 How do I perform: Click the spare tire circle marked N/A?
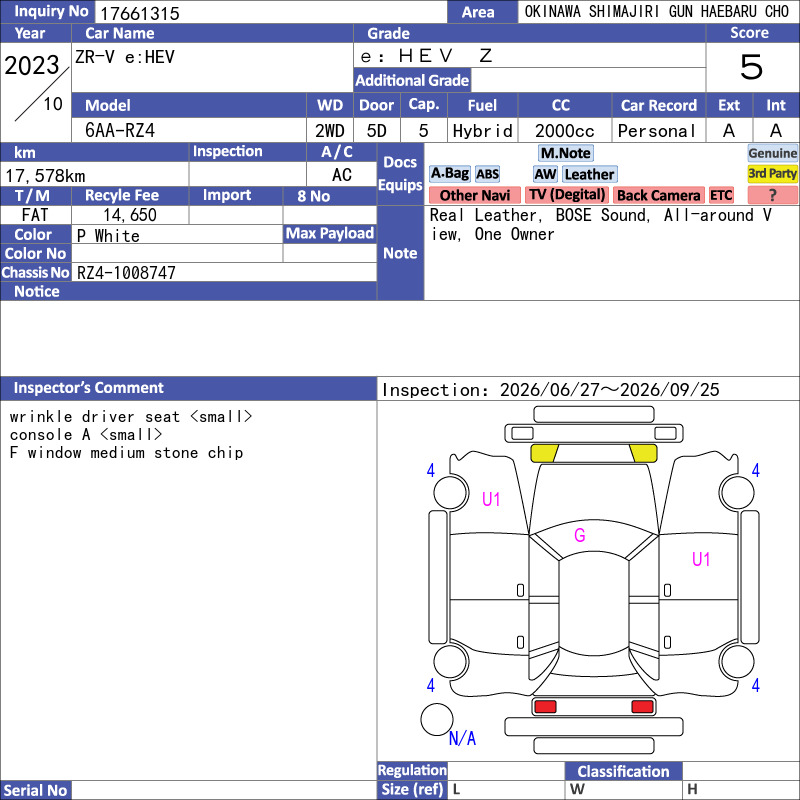[x=437, y=719]
